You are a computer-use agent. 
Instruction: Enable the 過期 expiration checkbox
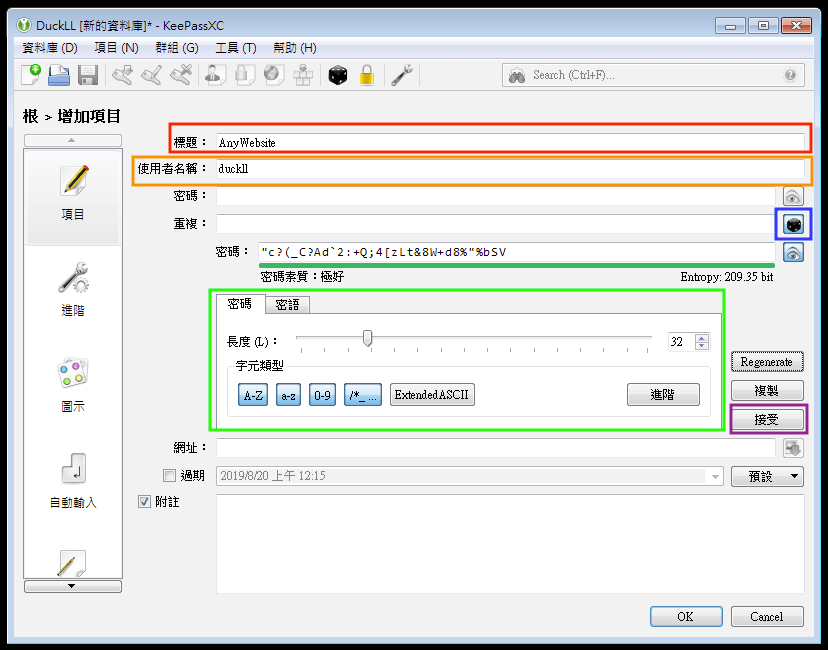169,476
